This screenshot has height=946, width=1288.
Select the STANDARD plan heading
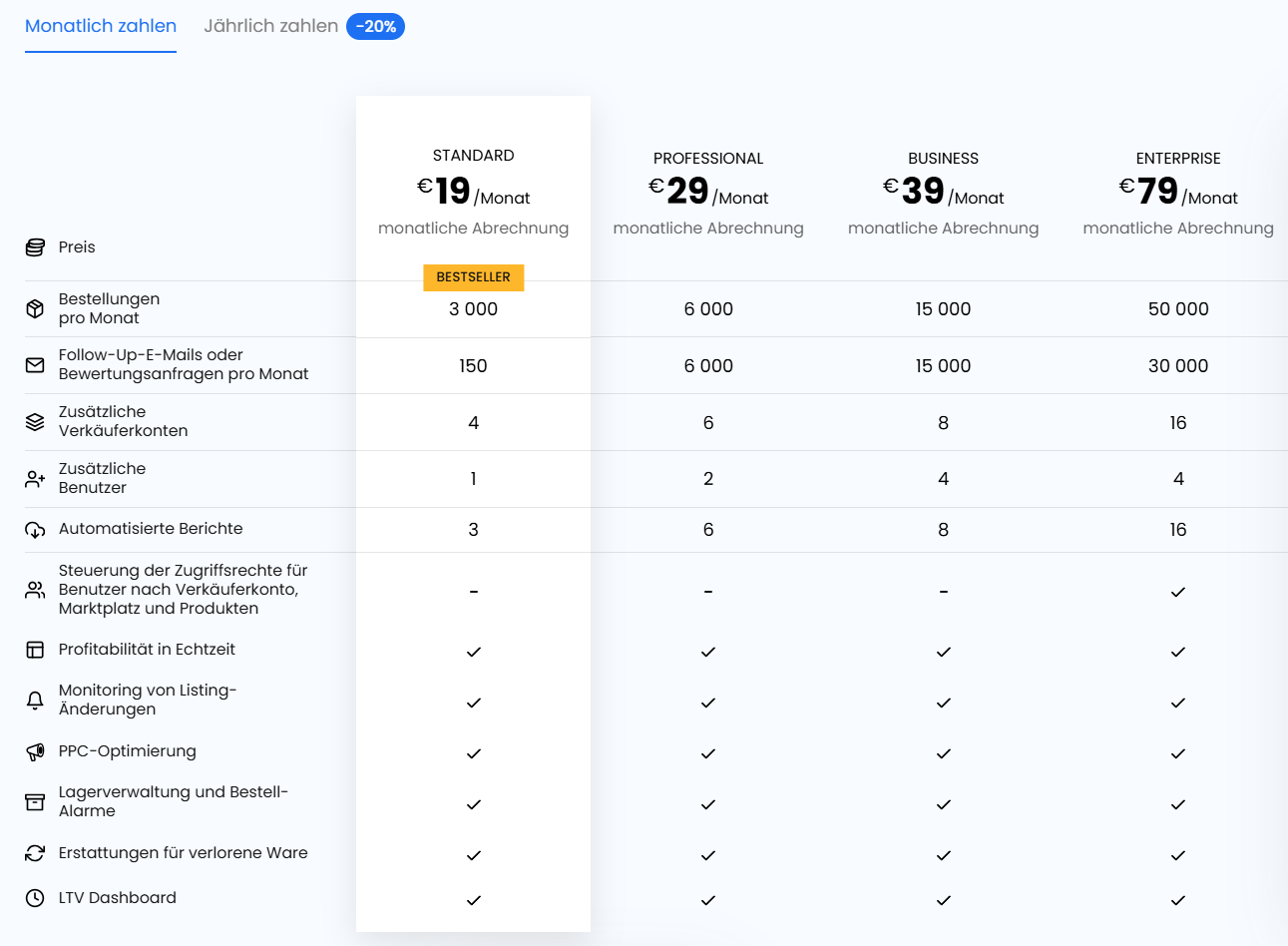click(473, 156)
